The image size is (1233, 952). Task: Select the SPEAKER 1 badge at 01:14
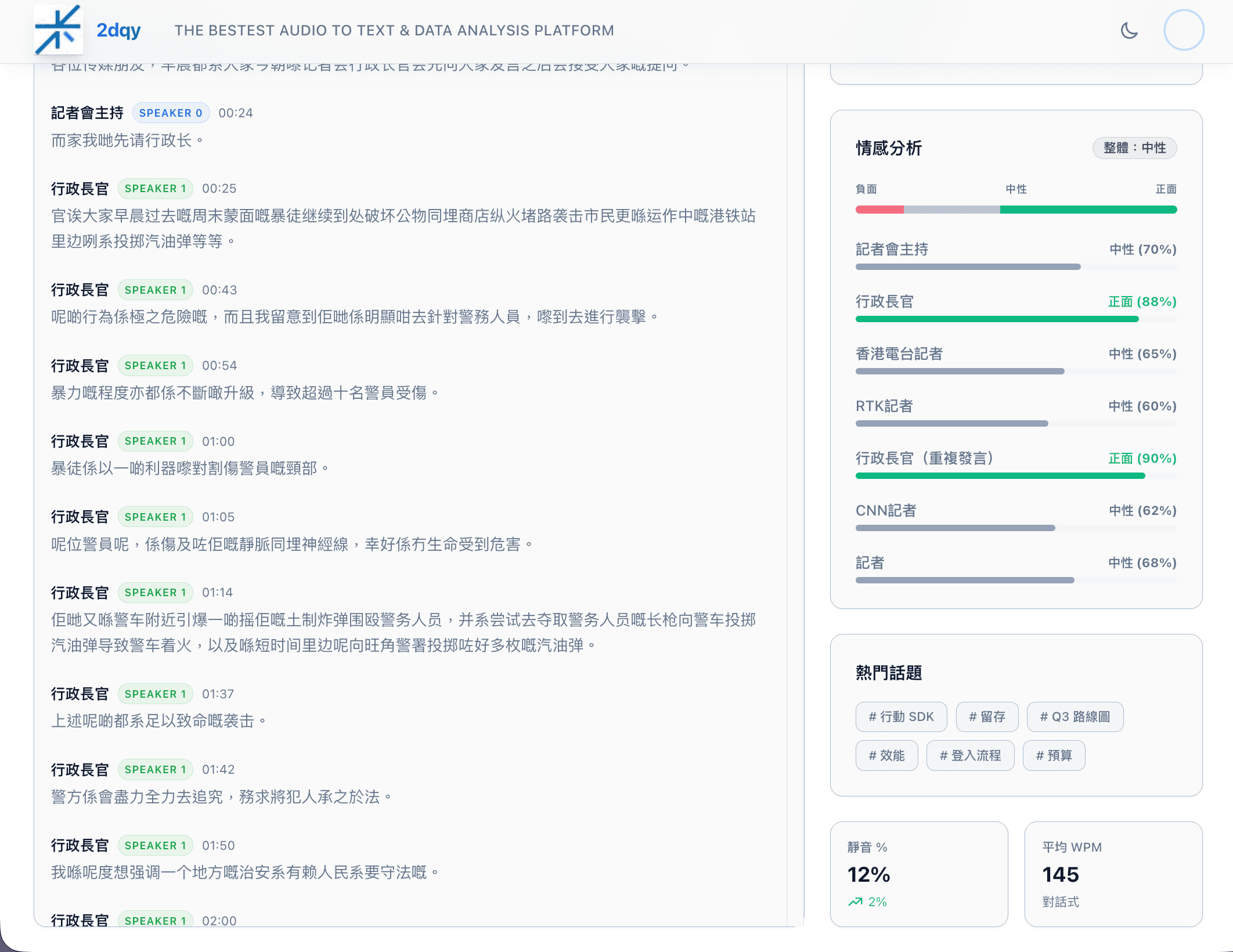tap(156, 593)
